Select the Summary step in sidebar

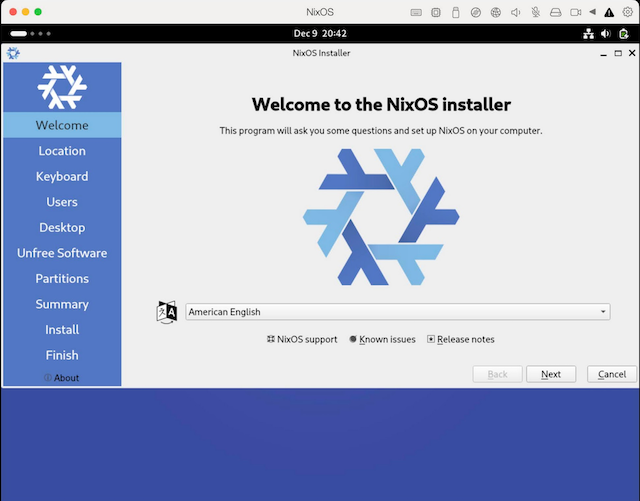click(62, 304)
